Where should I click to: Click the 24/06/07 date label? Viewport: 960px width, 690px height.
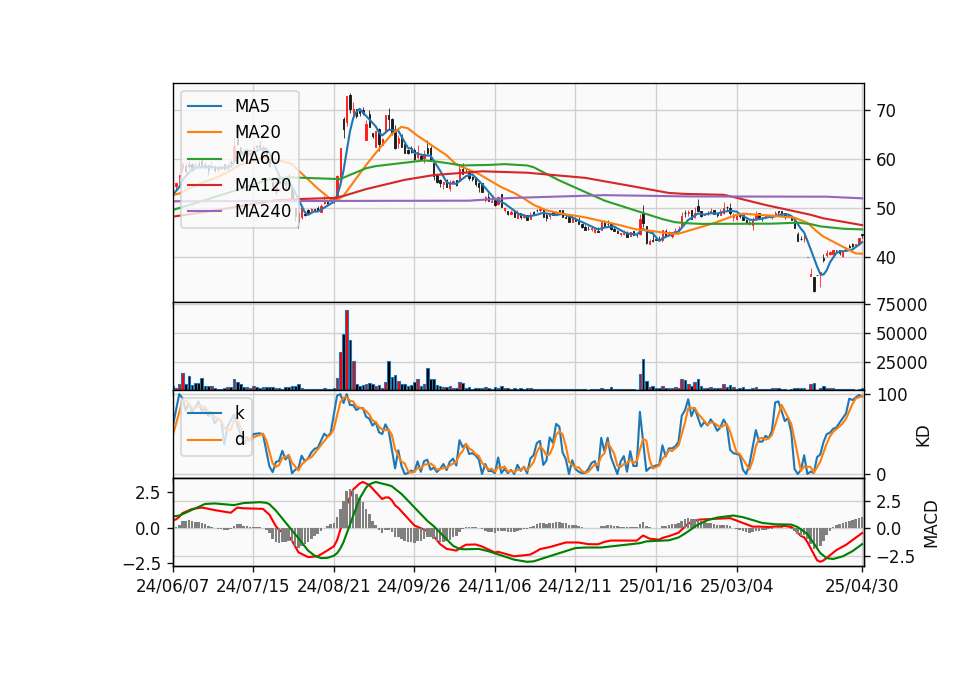click(x=173, y=586)
